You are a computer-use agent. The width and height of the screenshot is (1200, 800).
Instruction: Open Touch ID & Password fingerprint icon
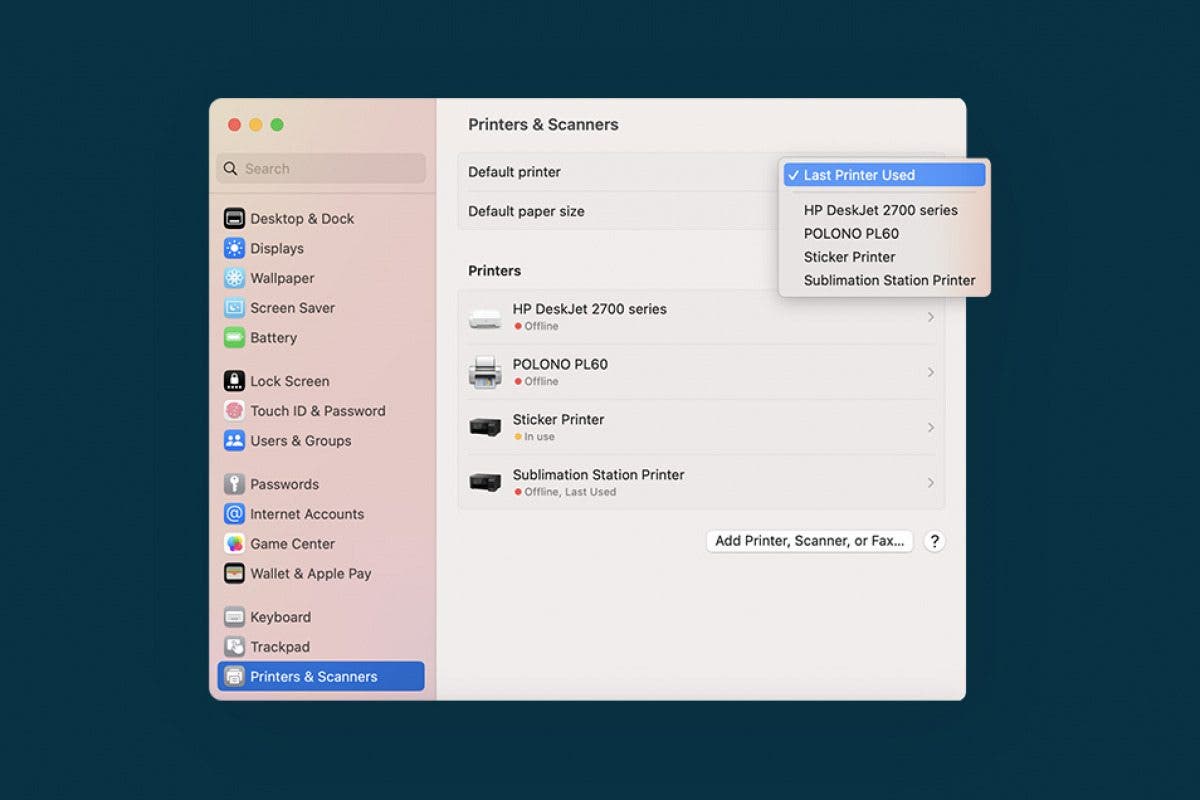click(234, 411)
